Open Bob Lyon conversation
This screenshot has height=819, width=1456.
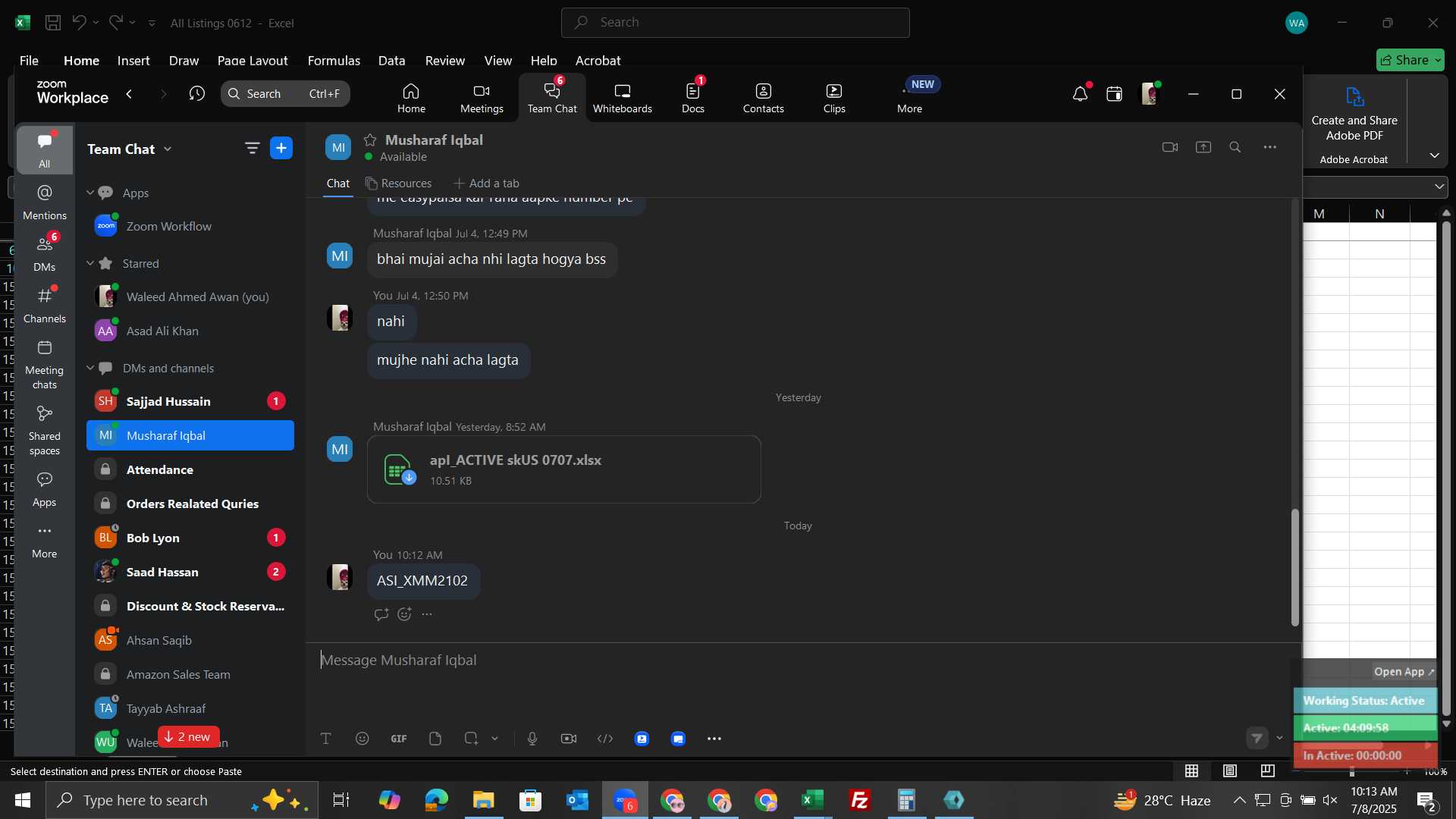190,538
